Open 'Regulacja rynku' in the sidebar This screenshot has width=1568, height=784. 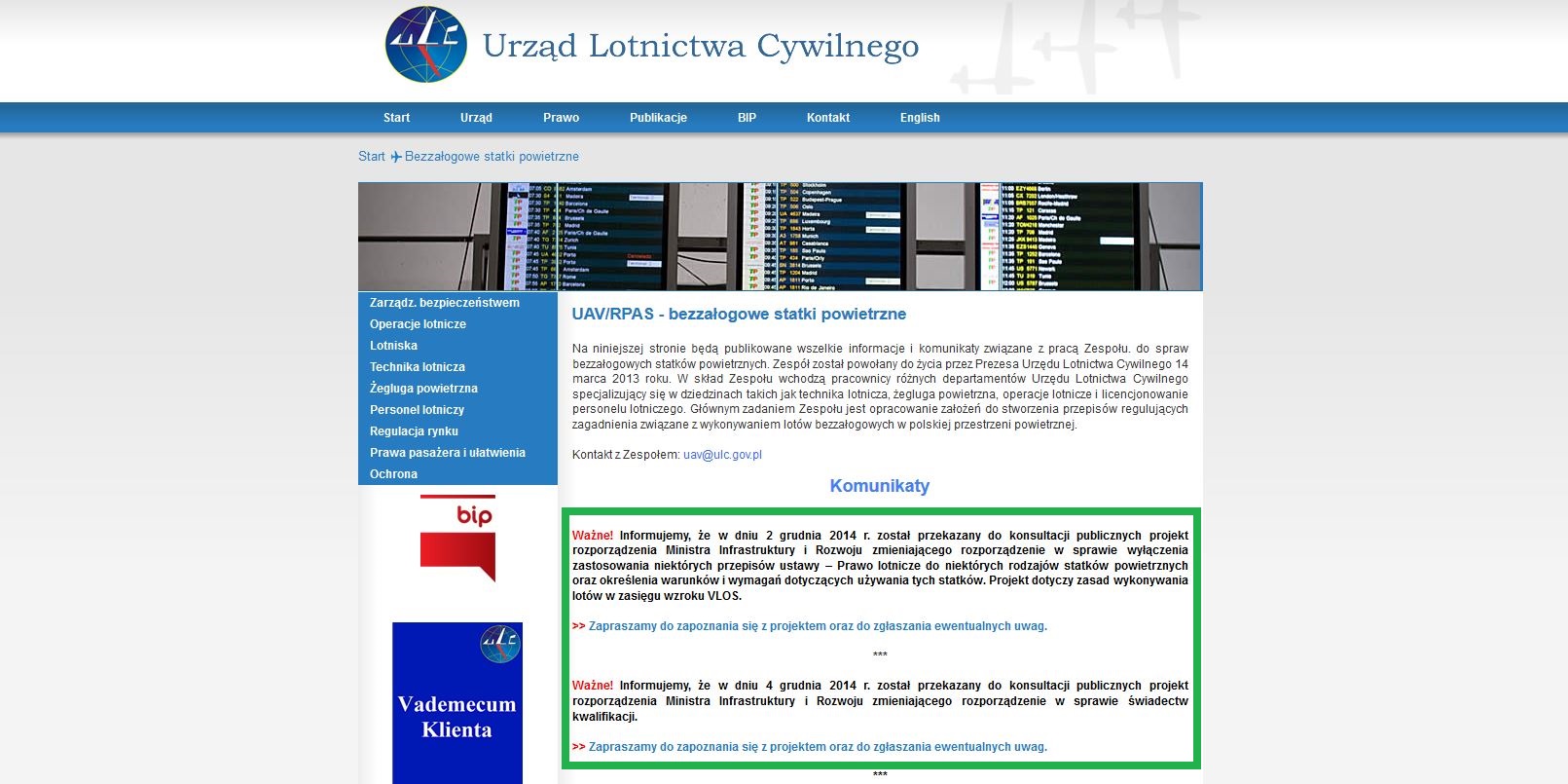(x=414, y=431)
